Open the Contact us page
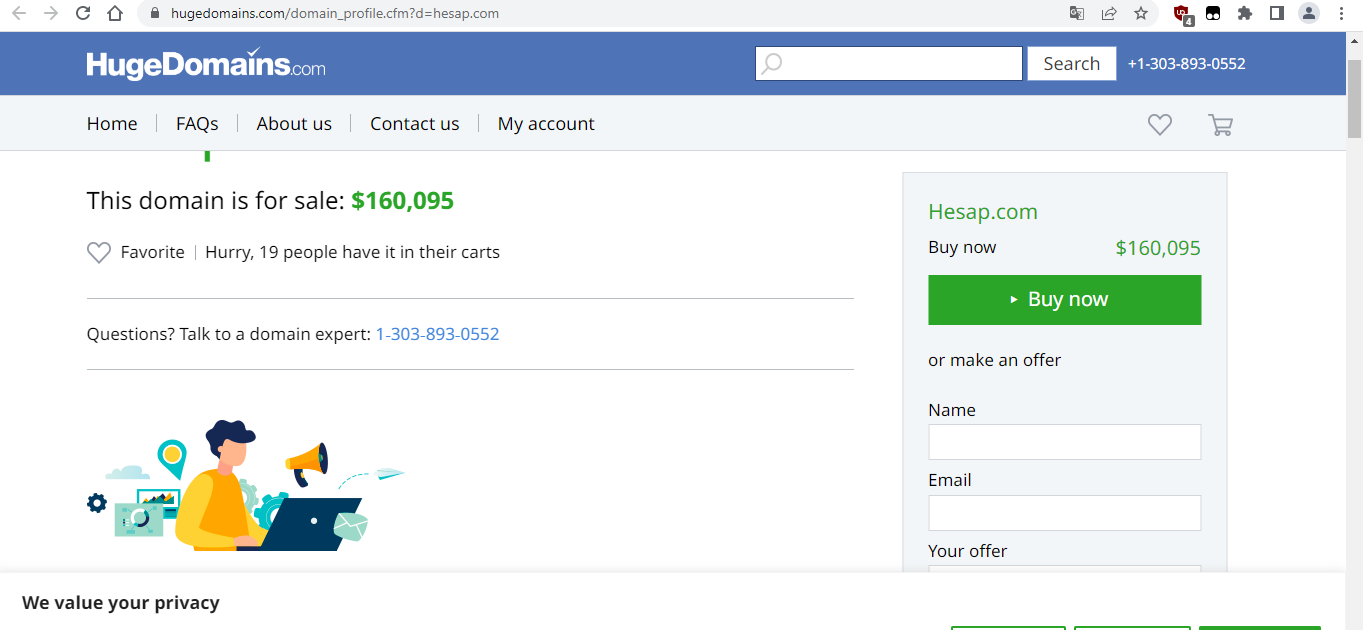The image size is (1363, 630). pos(415,124)
